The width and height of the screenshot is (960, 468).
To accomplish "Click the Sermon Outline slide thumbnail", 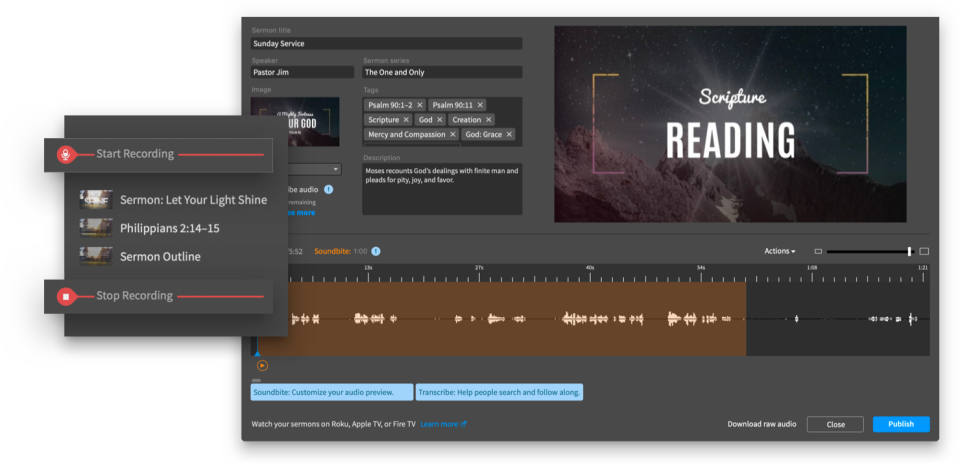I will [x=96, y=256].
